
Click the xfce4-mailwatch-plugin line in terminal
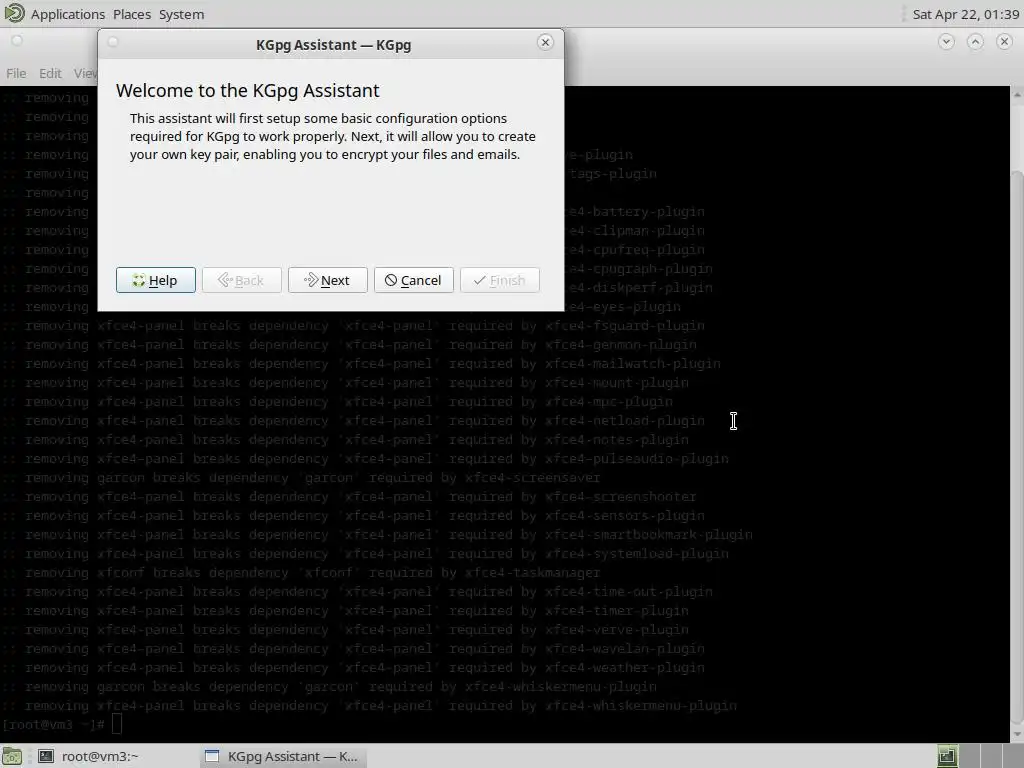click(360, 364)
